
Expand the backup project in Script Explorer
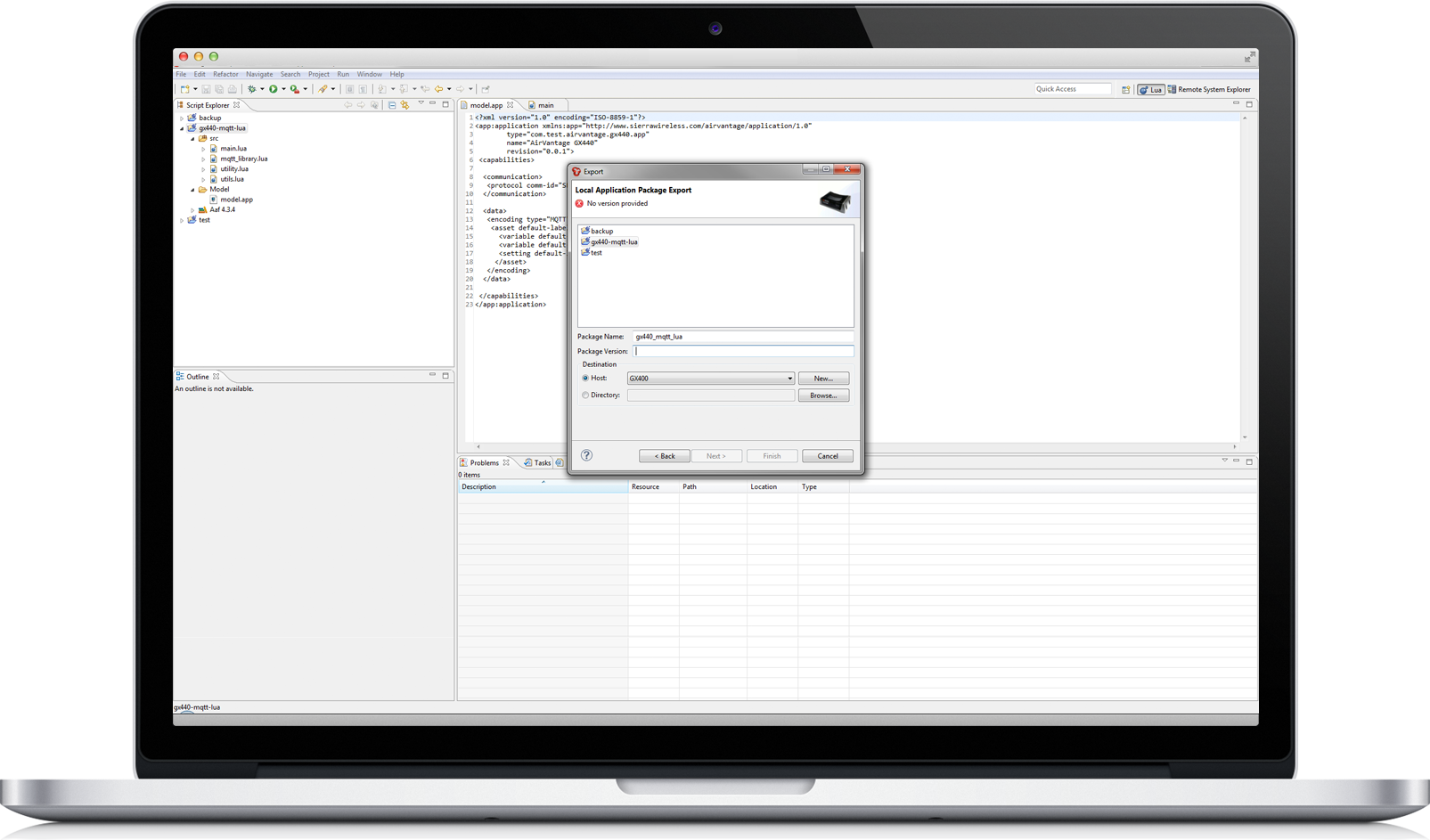(182, 118)
